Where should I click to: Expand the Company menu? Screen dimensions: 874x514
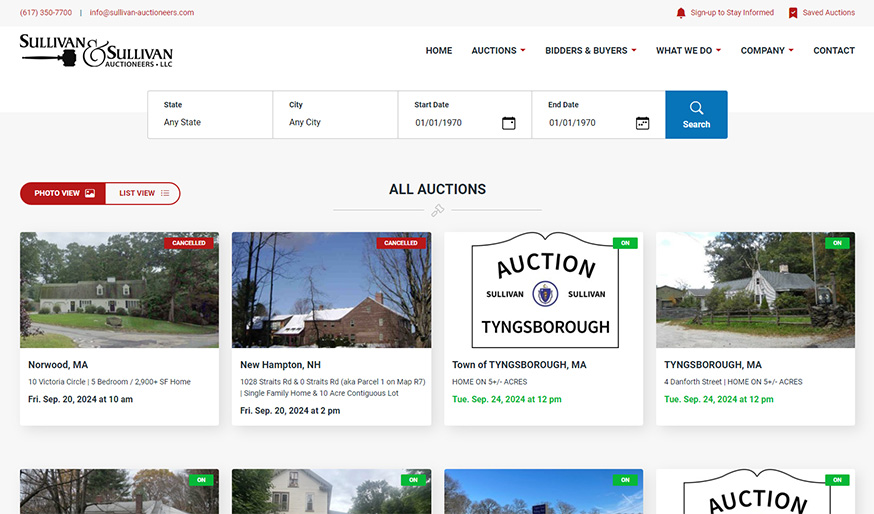[767, 51]
